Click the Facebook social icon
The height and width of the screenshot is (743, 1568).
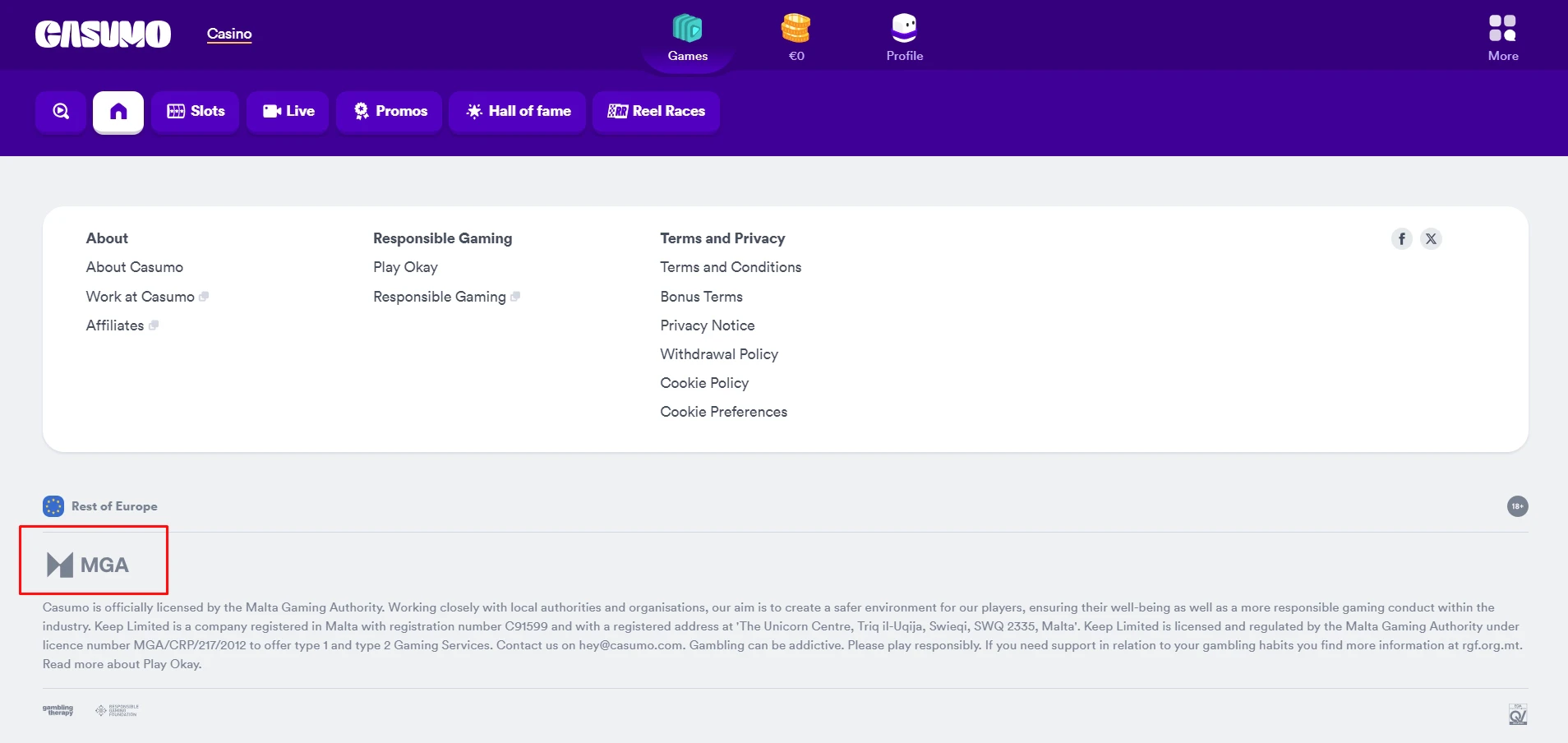click(1402, 238)
